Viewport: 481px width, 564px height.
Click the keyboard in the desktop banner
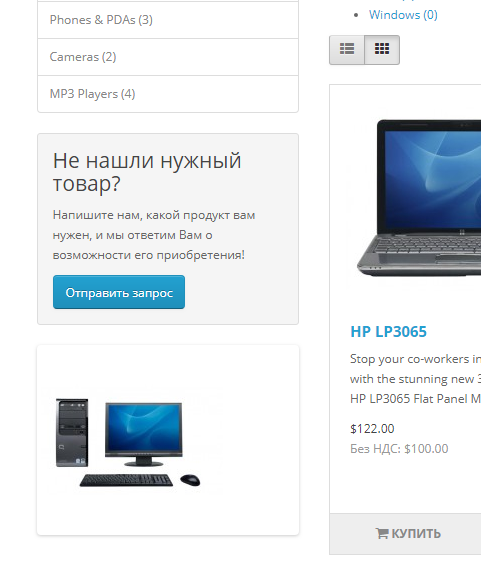126,480
